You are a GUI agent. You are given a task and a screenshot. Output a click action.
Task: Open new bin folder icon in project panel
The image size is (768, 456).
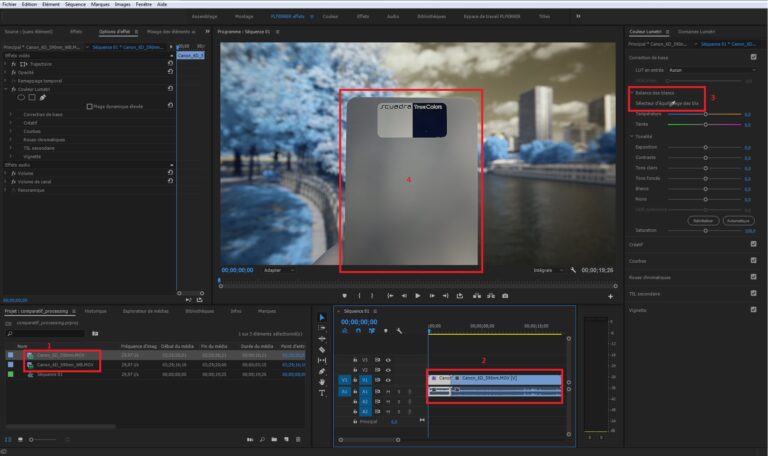[274, 440]
